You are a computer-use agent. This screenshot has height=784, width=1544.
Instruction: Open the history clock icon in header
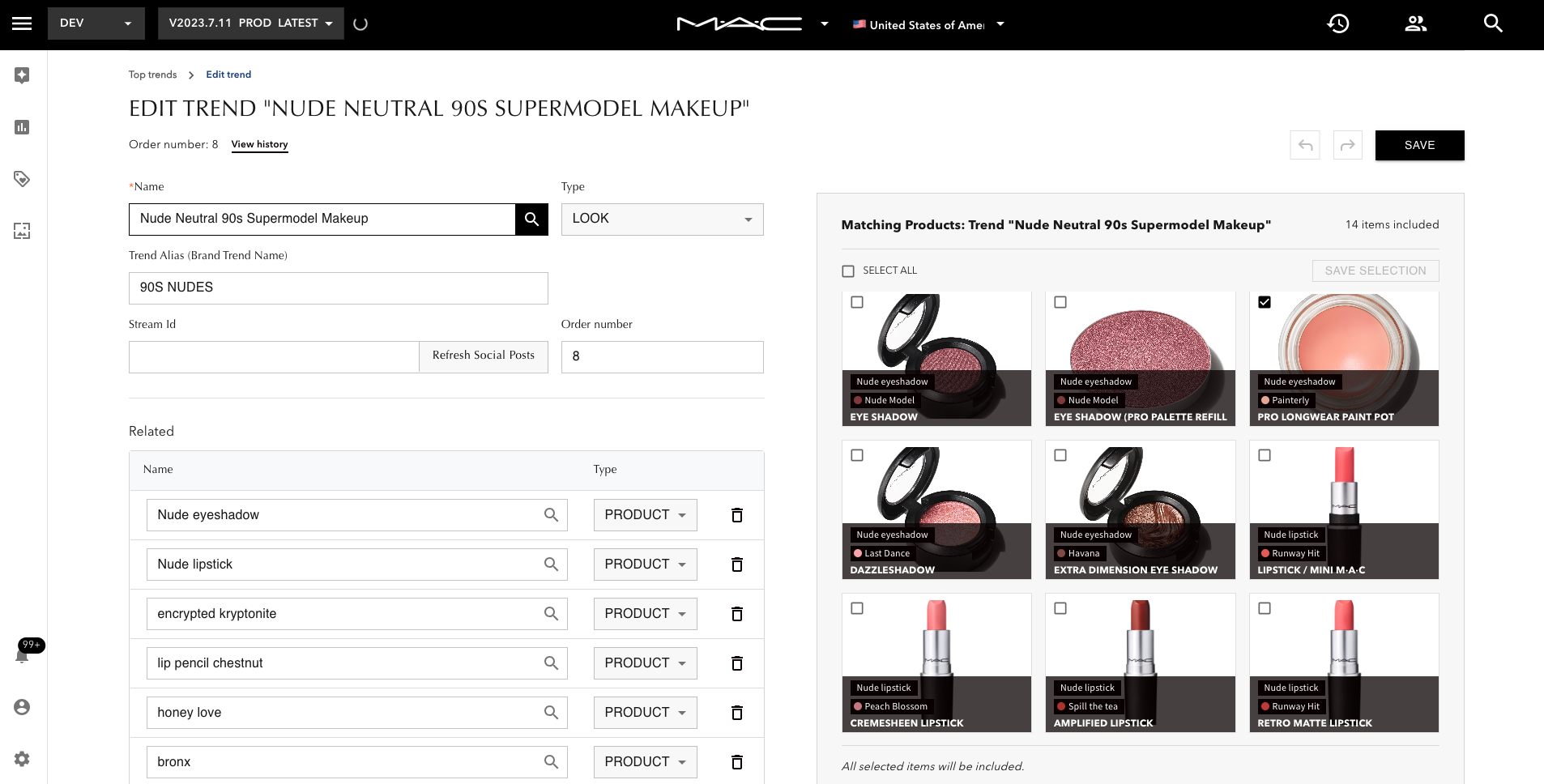[x=1338, y=23]
